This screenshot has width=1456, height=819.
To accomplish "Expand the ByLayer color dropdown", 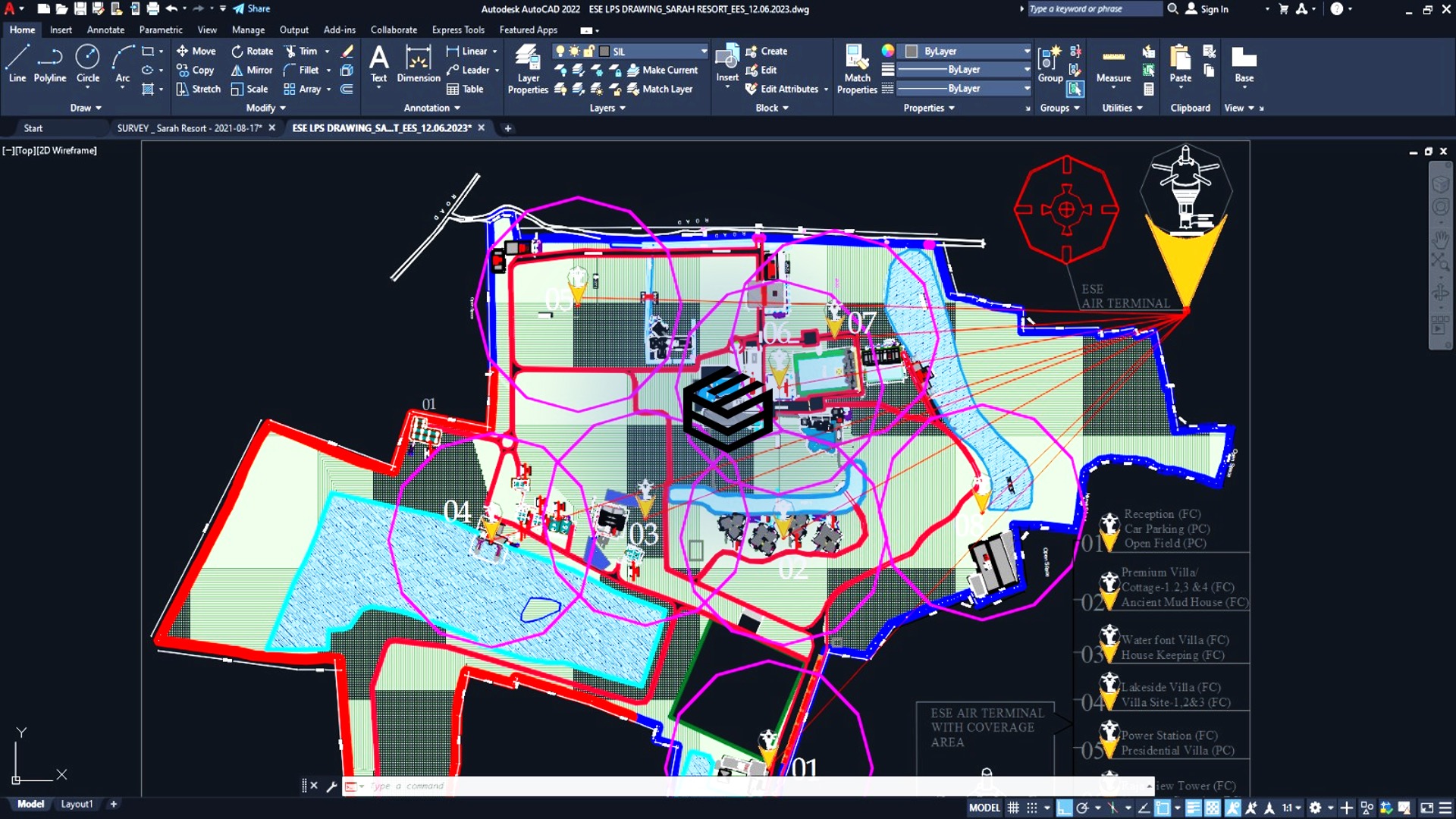I will pyautogui.click(x=1027, y=52).
